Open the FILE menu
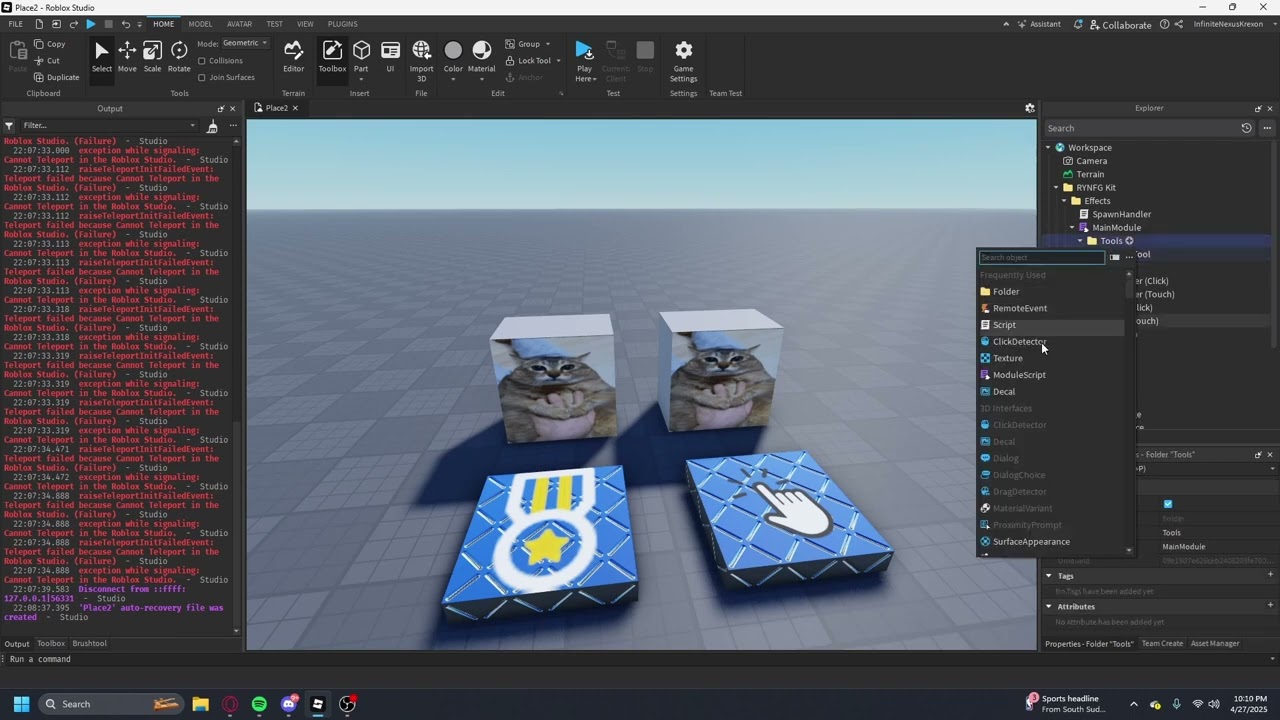Viewport: 1280px width, 720px height. (x=16, y=24)
